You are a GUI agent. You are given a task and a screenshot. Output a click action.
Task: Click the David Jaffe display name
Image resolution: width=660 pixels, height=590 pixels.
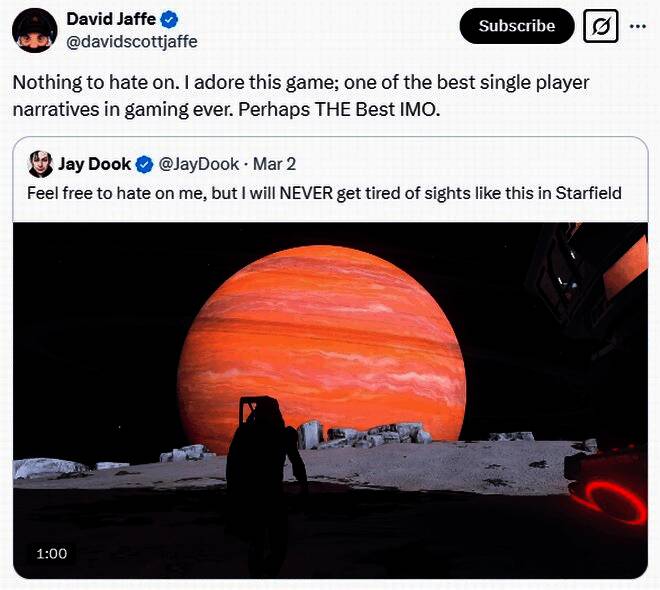click(111, 19)
